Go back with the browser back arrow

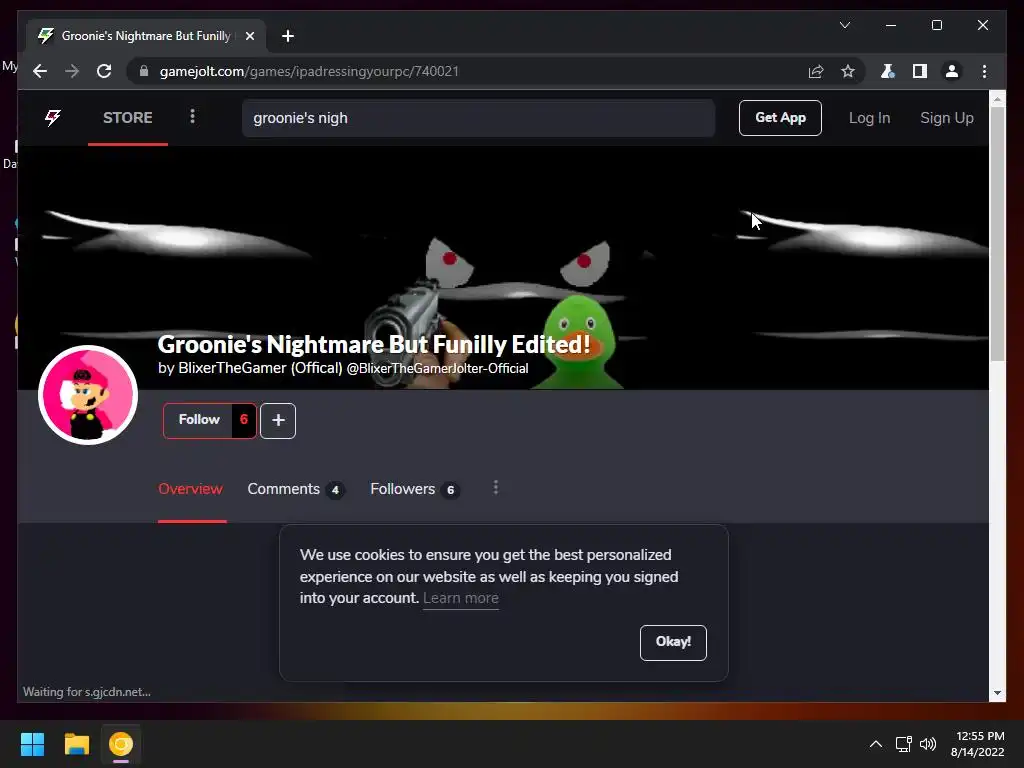click(40, 71)
